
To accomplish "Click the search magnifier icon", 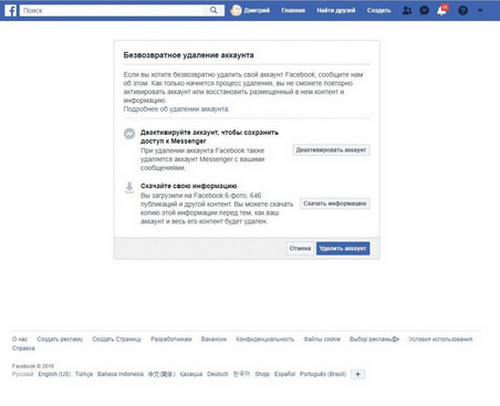I will pos(214,10).
